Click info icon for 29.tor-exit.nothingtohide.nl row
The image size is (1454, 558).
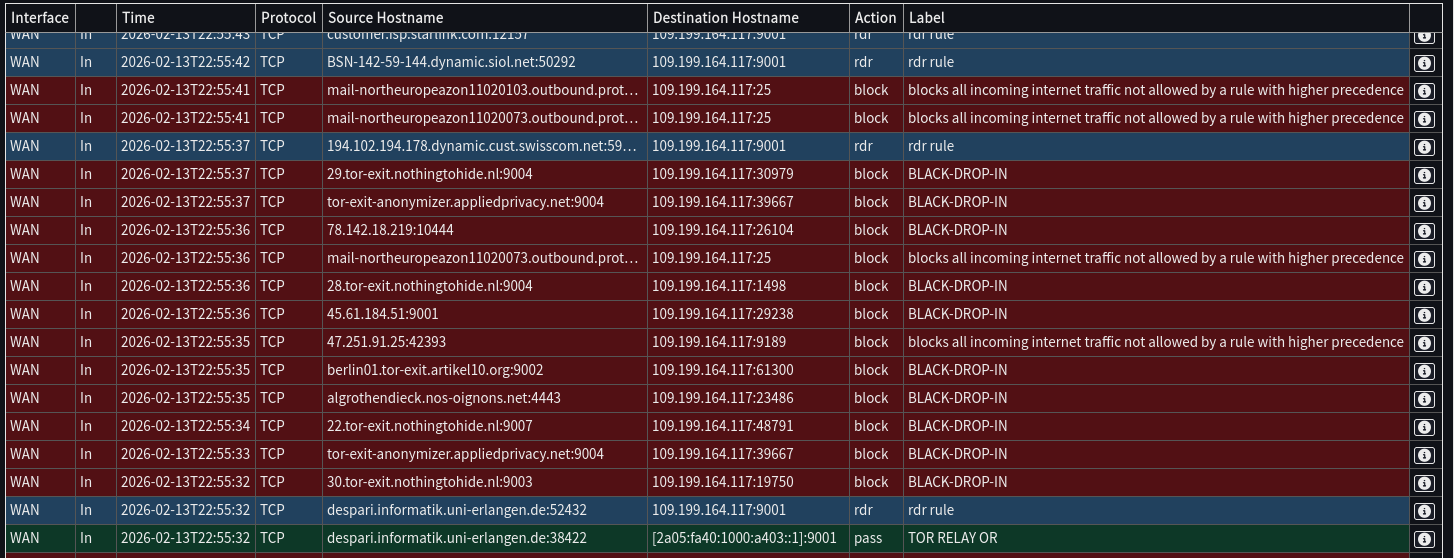(x=1423, y=174)
